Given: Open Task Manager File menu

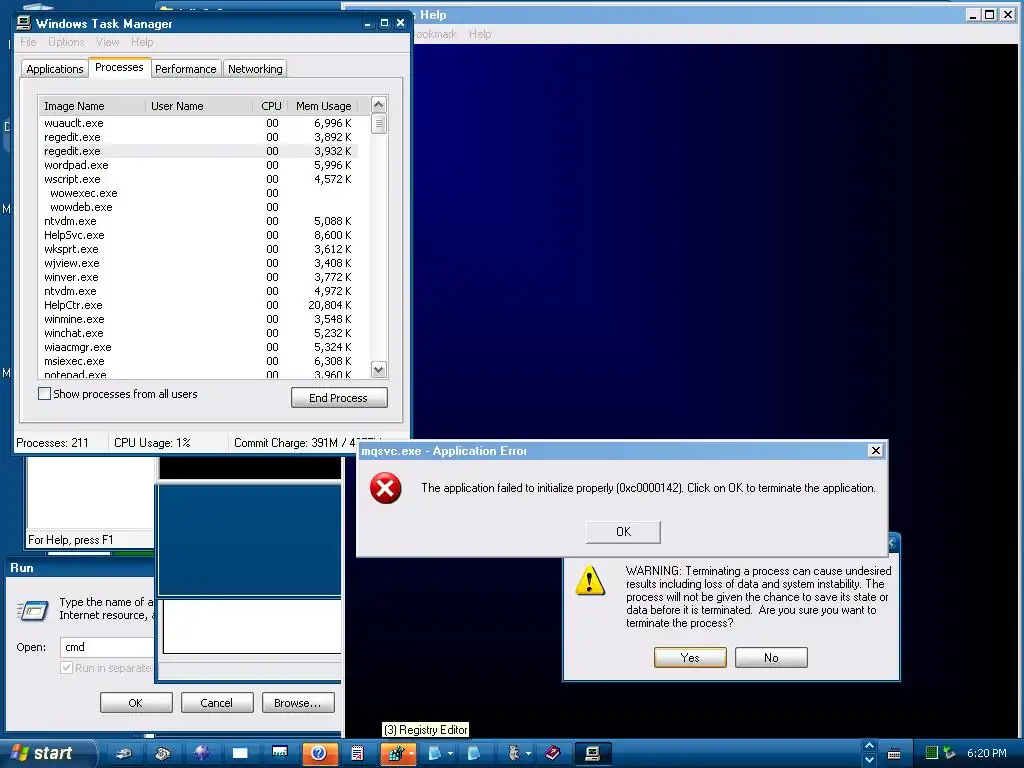Looking at the screenshot, I should 28,42.
